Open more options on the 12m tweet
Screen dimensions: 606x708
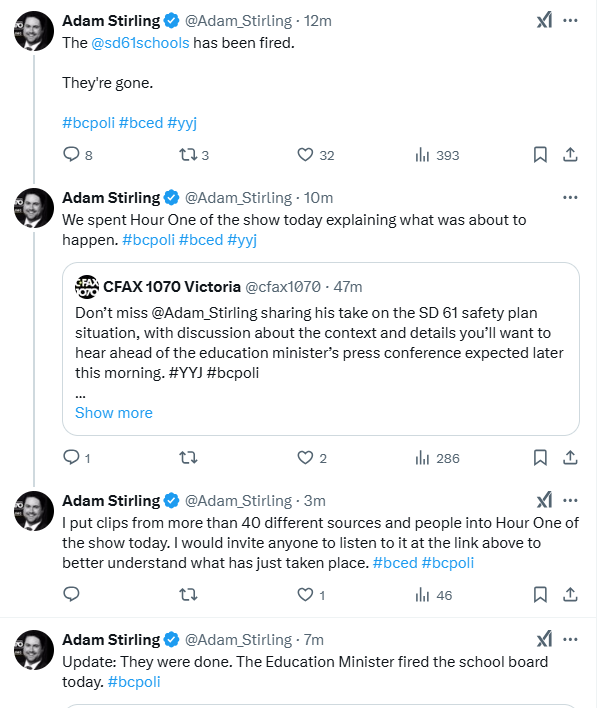point(570,20)
